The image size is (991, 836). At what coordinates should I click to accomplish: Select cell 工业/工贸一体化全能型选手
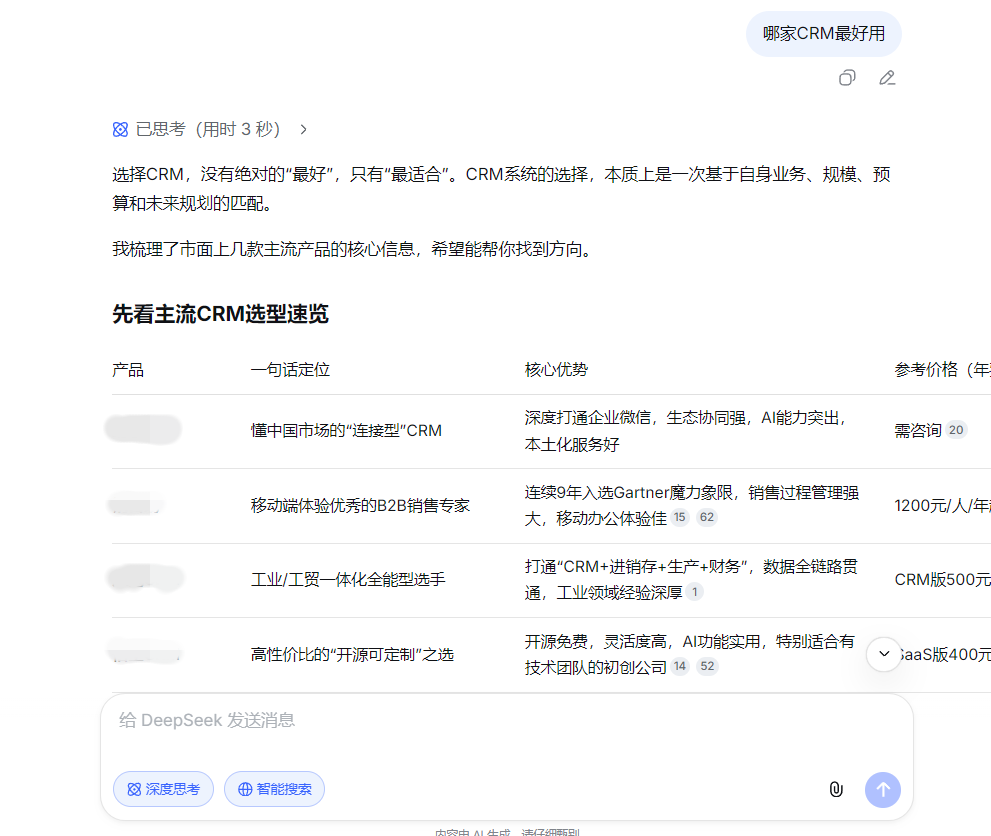click(348, 579)
